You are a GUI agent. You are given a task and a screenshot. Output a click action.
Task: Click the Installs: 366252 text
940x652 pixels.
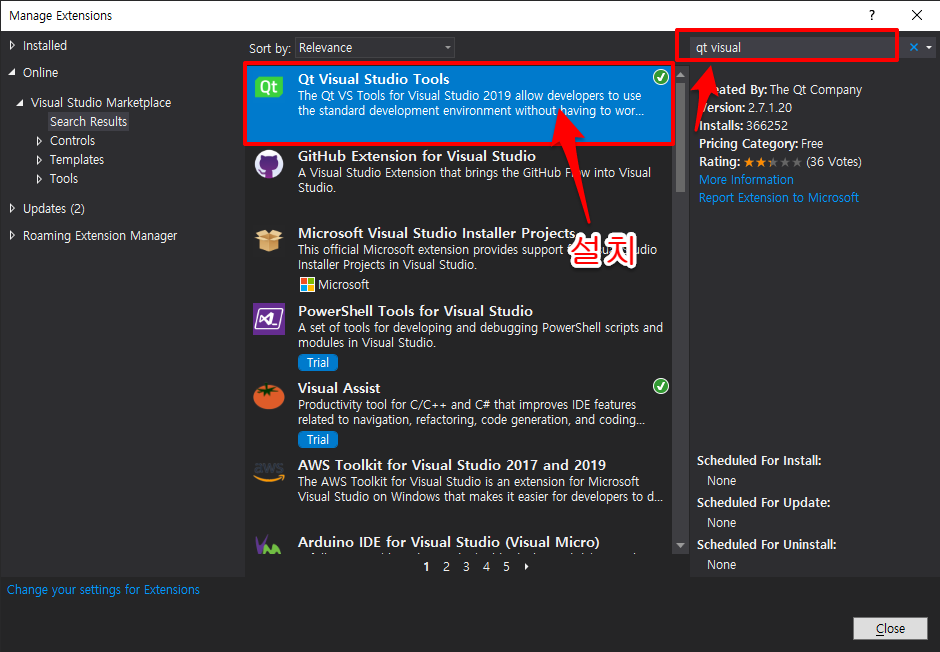pyautogui.click(x=743, y=126)
